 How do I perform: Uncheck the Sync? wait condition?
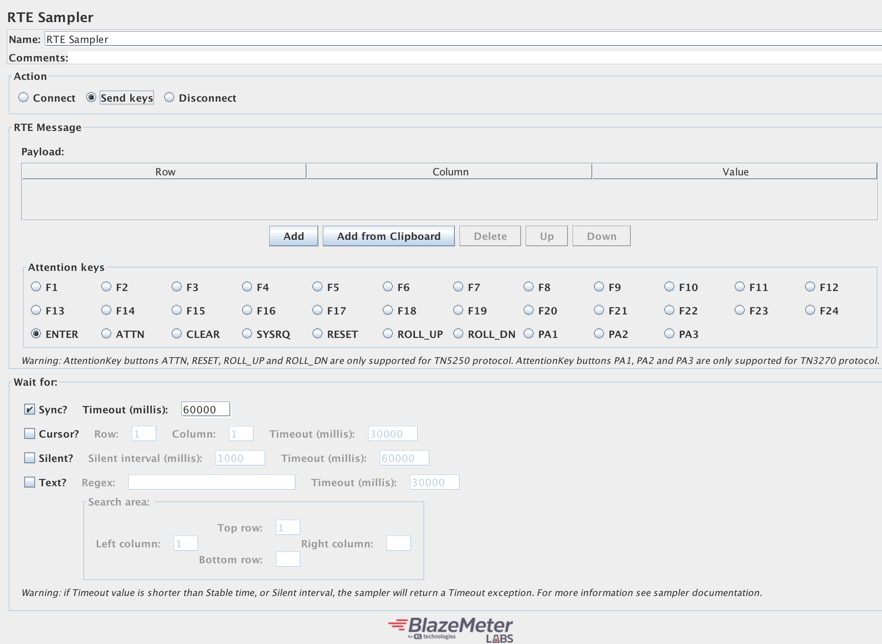[x=30, y=410]
